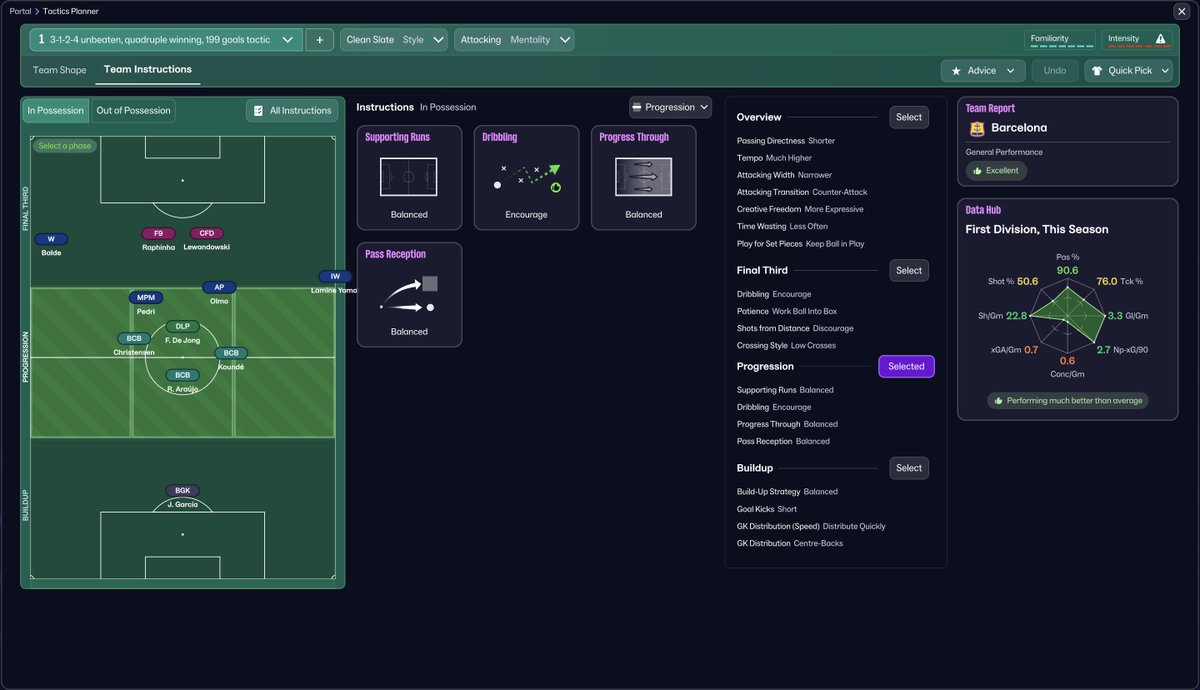The image size is (1200, 690).
Task: Click the shirt icon in Quick Pick
Action: 1097,71
